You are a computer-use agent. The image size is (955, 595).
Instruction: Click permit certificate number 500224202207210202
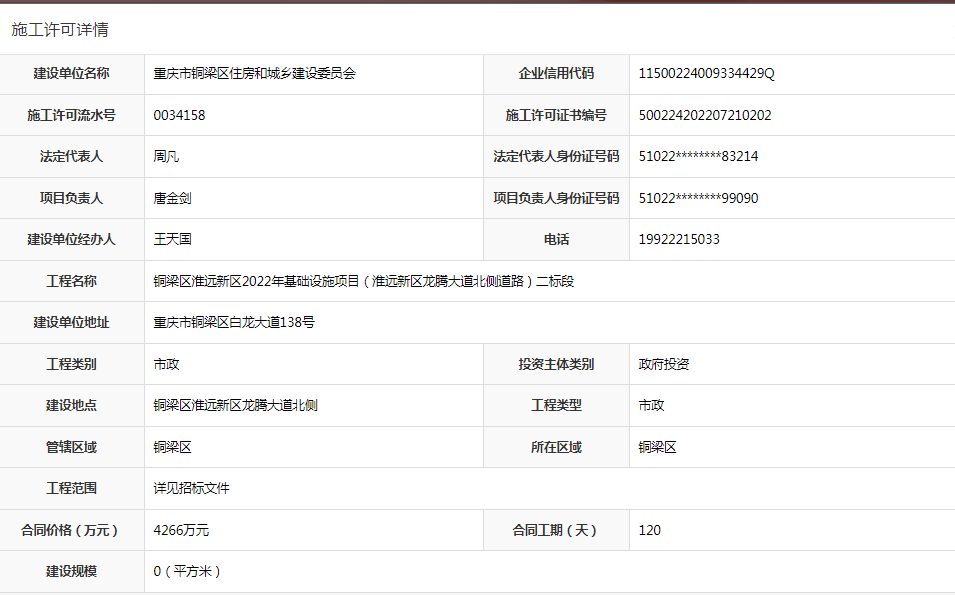(705, 115)
